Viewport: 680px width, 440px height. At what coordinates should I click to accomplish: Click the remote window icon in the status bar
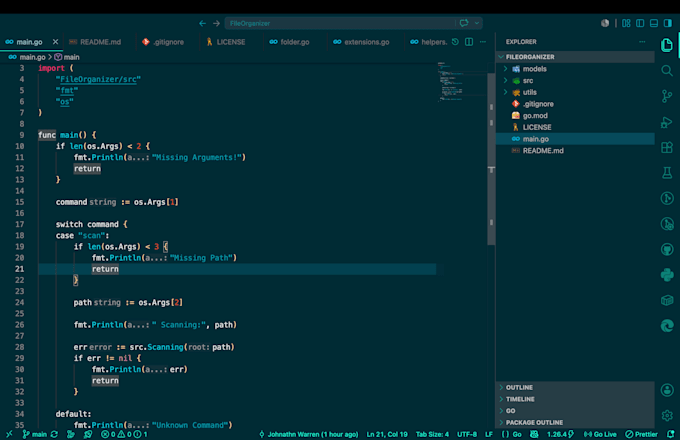[9, 434]
